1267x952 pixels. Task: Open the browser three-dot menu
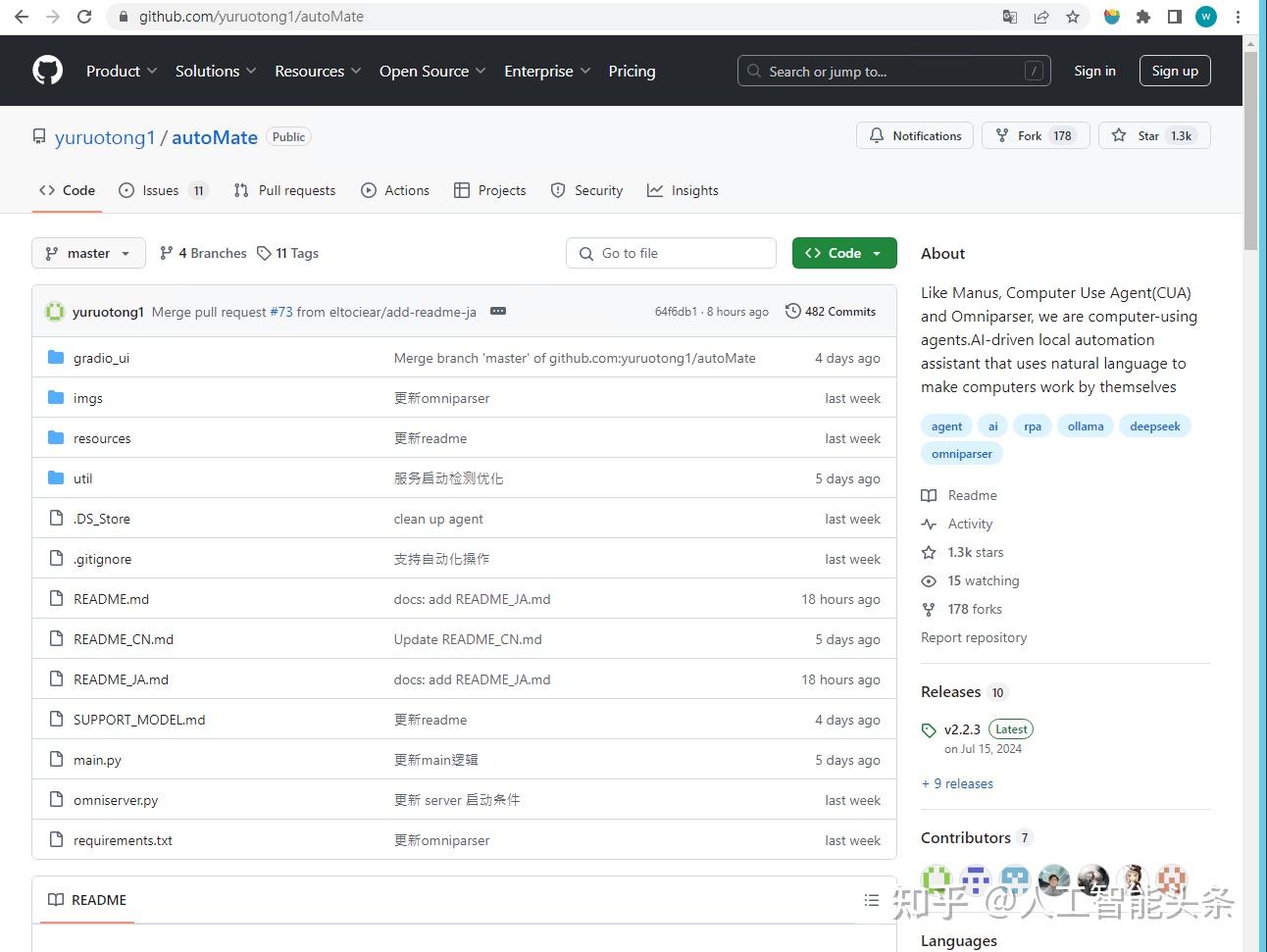tap(1239, 17)
